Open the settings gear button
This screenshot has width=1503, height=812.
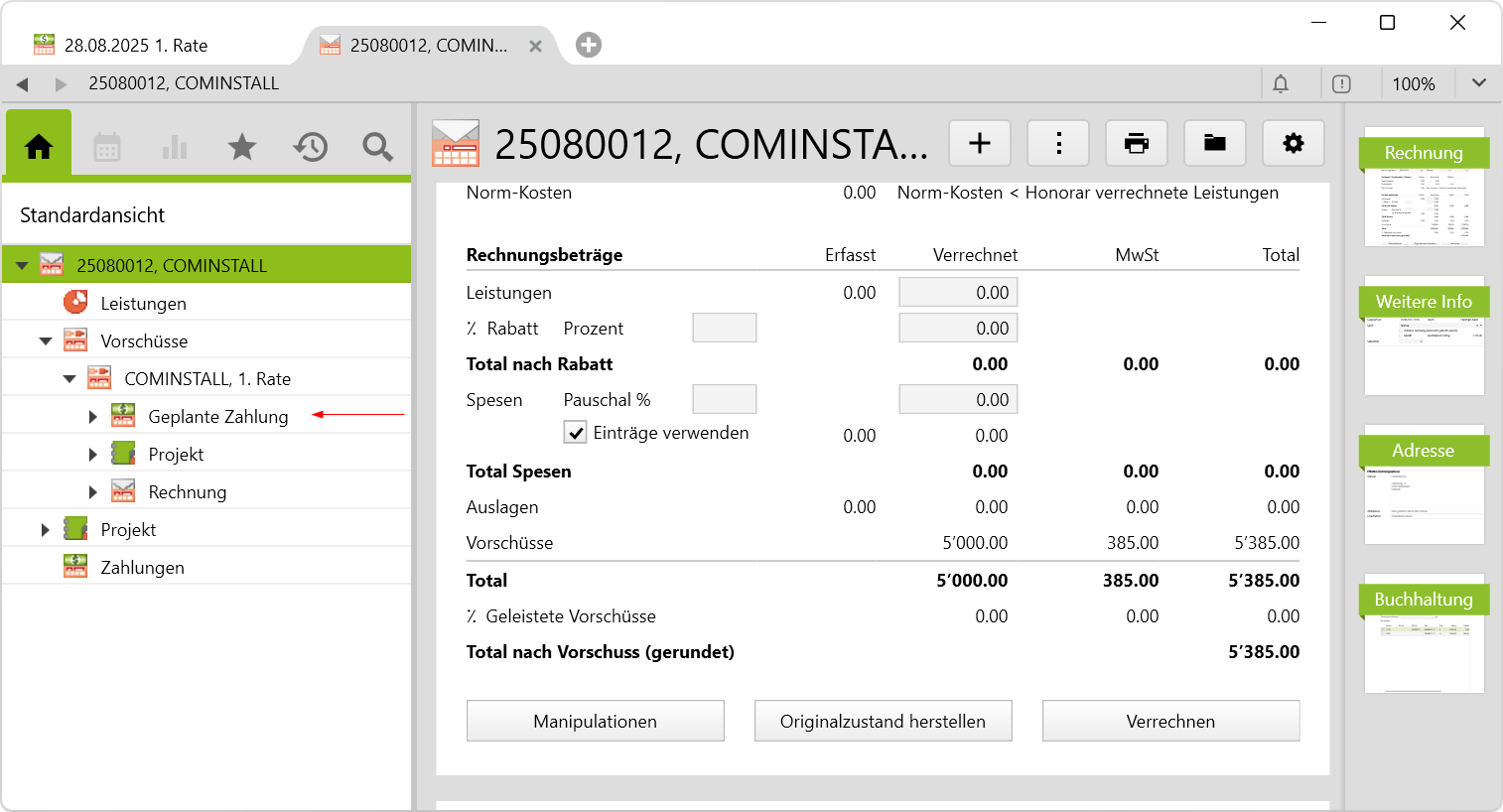pos(1293,144)
